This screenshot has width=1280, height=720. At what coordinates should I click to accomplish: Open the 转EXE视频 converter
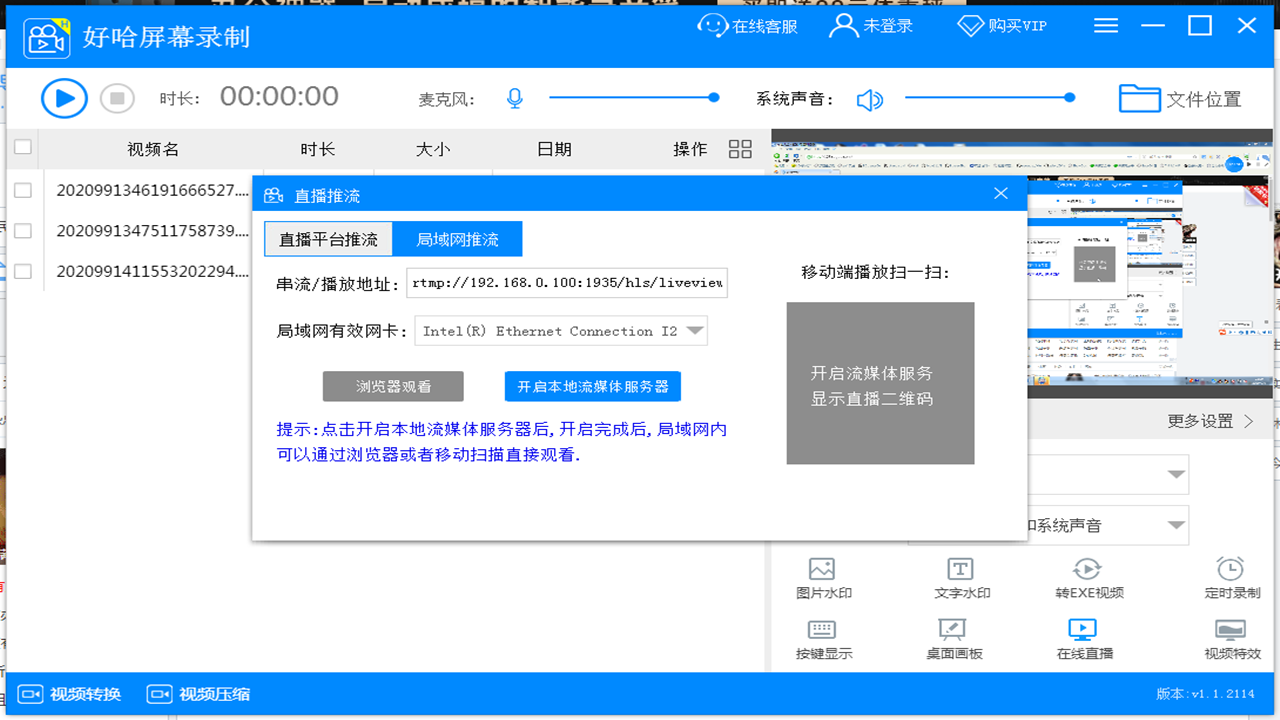pos(1089,577)
